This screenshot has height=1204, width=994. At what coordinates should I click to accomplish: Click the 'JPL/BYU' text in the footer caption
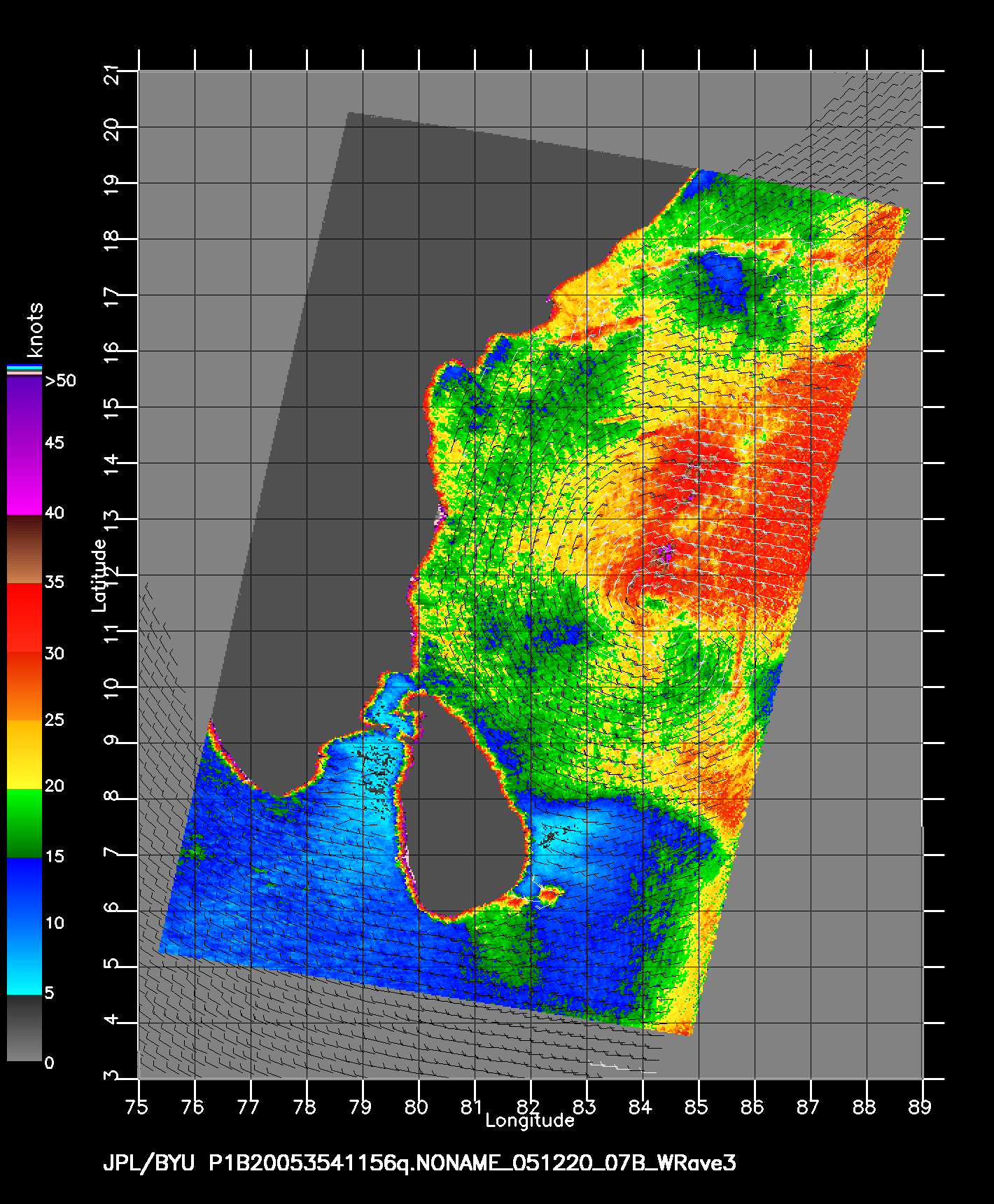click(x=148, y=1163)
